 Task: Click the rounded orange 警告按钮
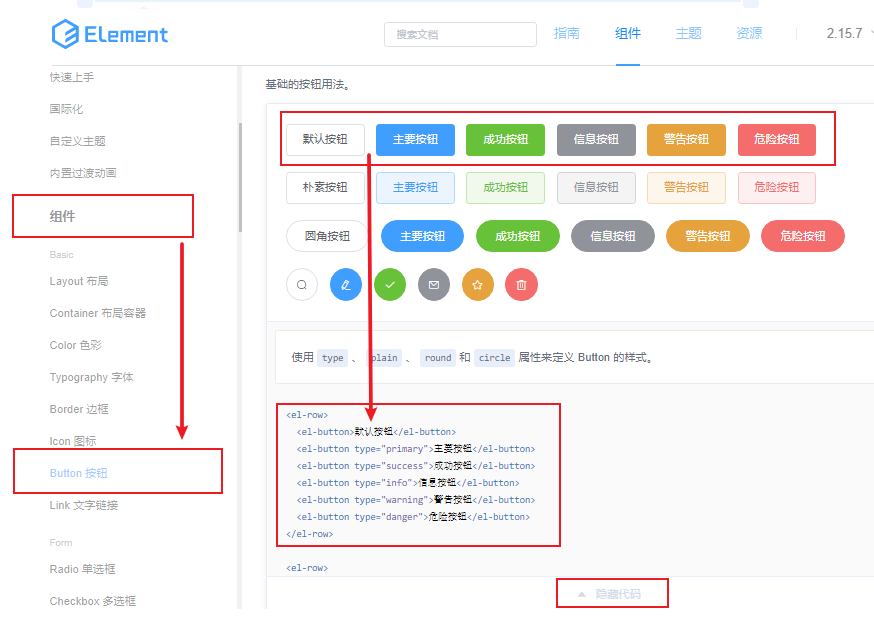click(708, 236)
